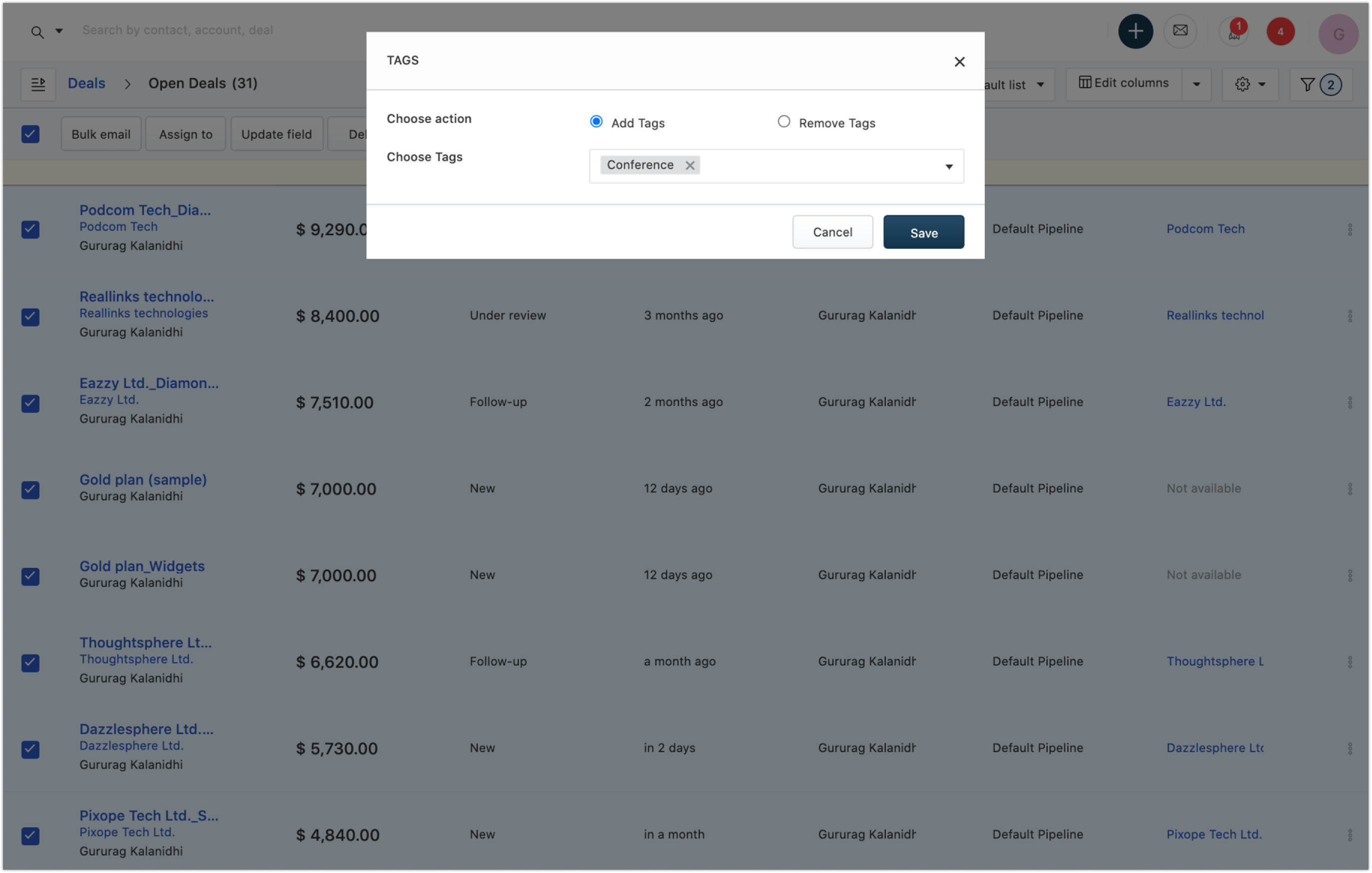Remove the Conference tag chip
The image size is (1372, 873).
[689, 165]
